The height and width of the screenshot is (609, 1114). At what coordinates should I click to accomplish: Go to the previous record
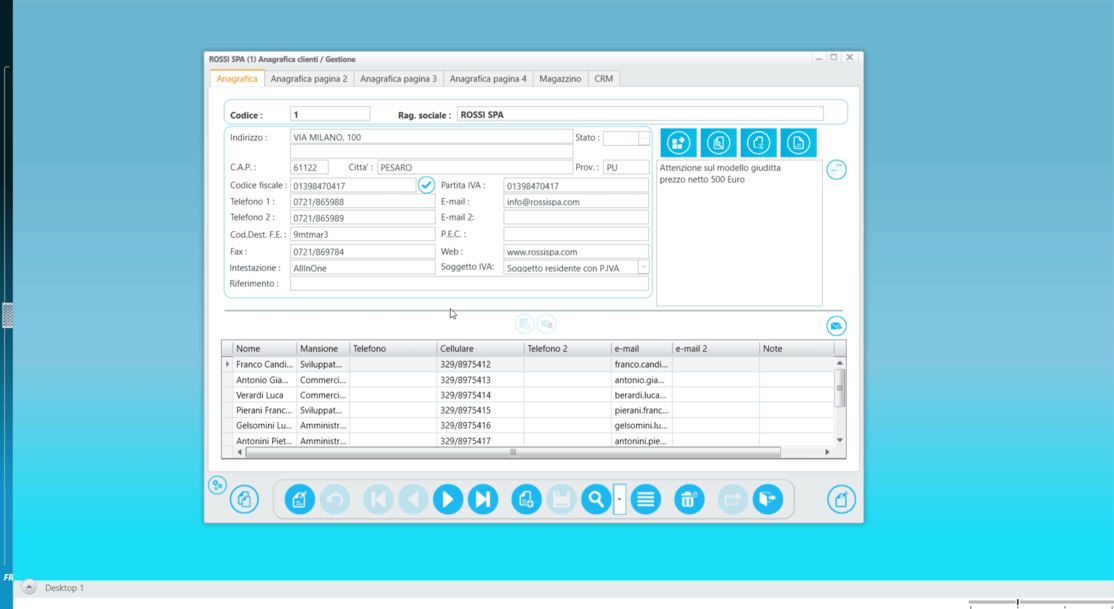point(413,500)
